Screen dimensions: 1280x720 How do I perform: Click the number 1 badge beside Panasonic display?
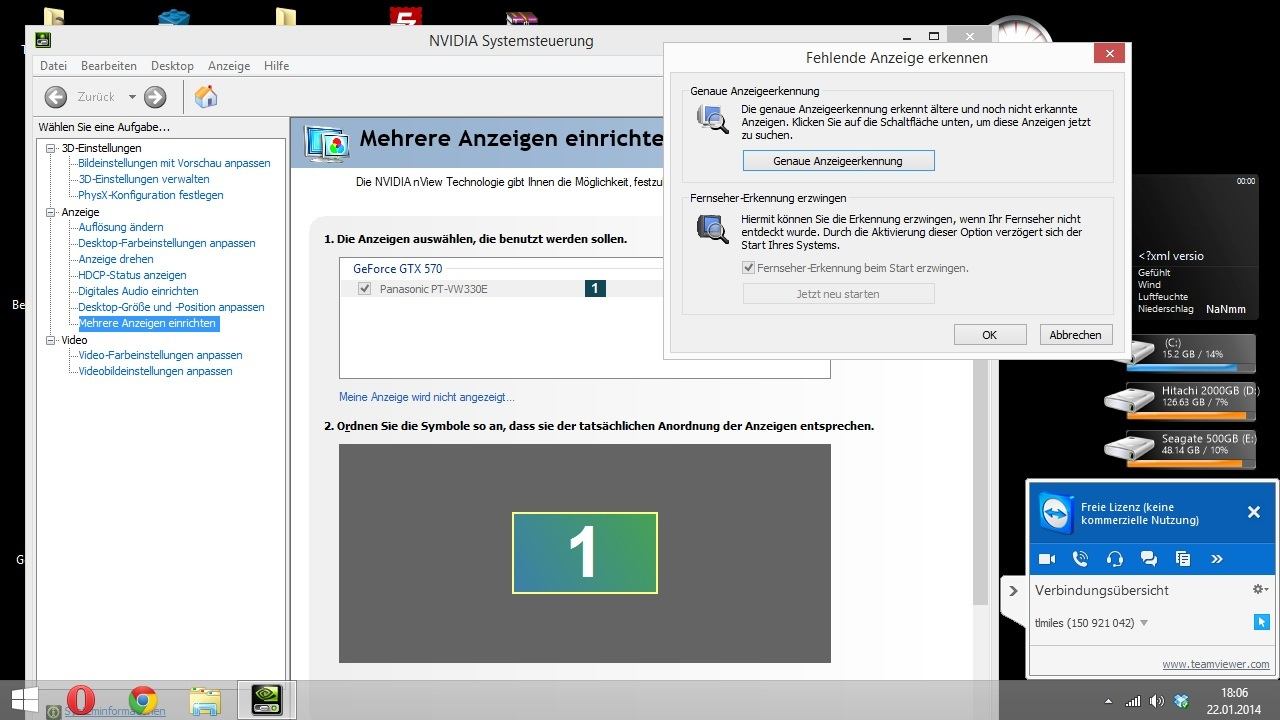(595, 289)
